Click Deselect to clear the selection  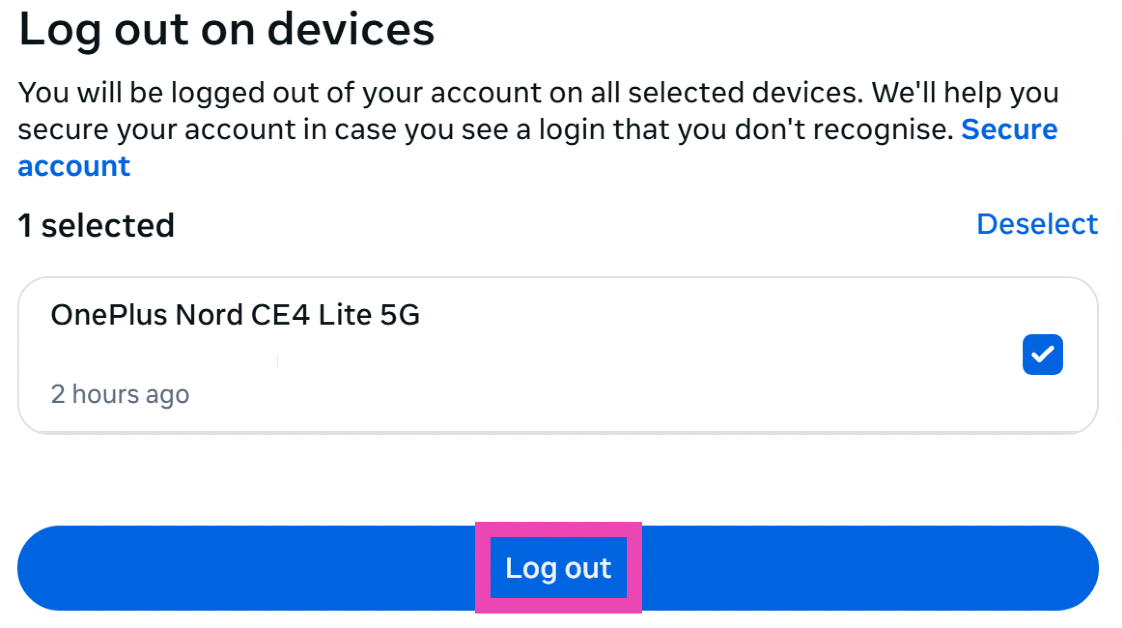pos(1037,224)
